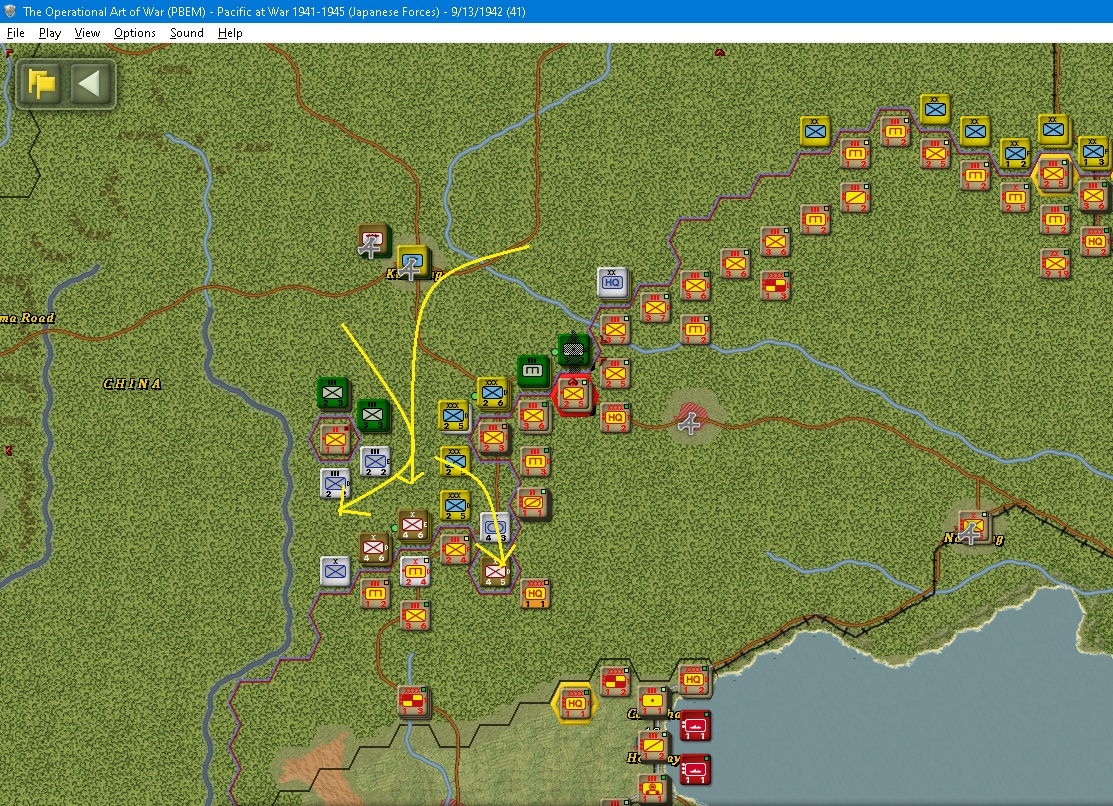The height and width of the screenshot is (806, 1113).
Task: Click the app icon in title bar
Action: point(10,11)
